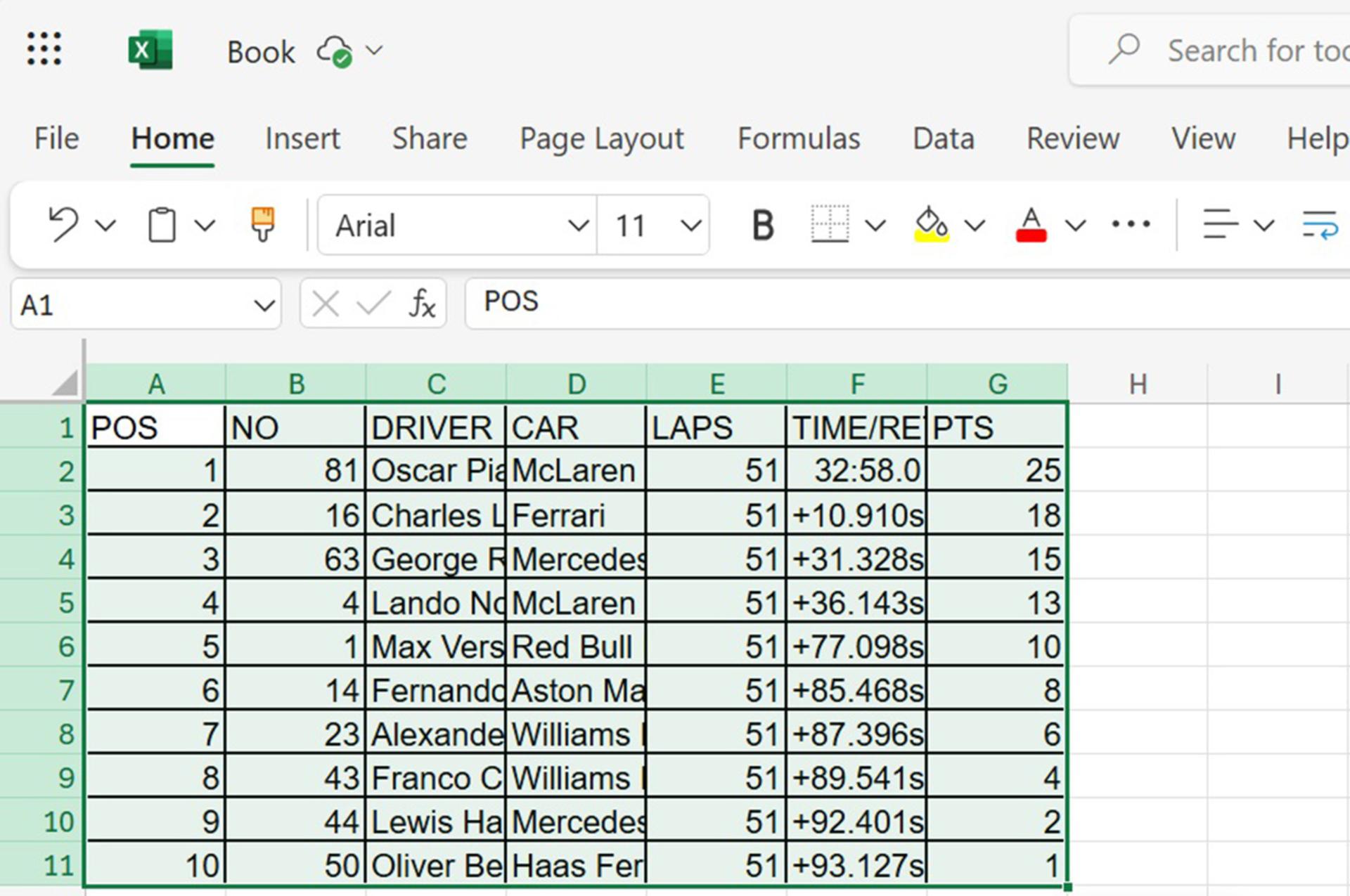Viewport: 1350px width, 896px height.
Task: Open the app launcher grid icon
Action: pyautogui.click(x=44, y=49)
